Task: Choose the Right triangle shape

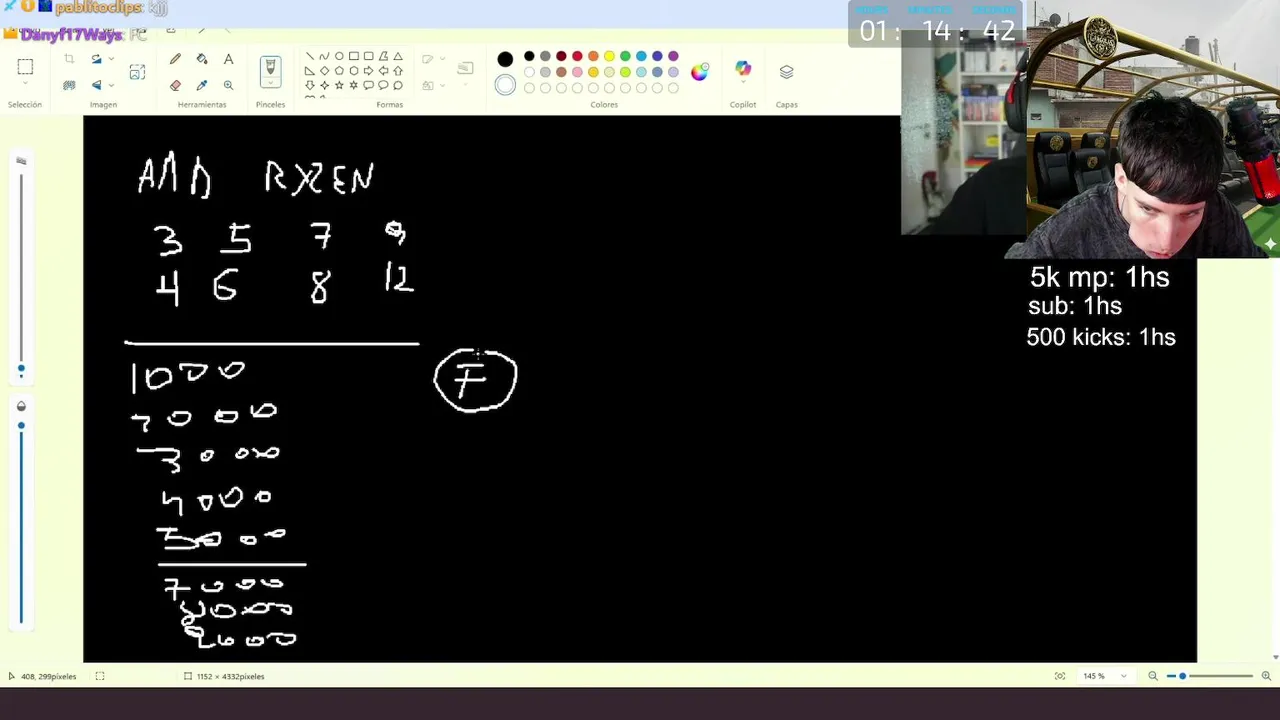Action: coord(310,71)
